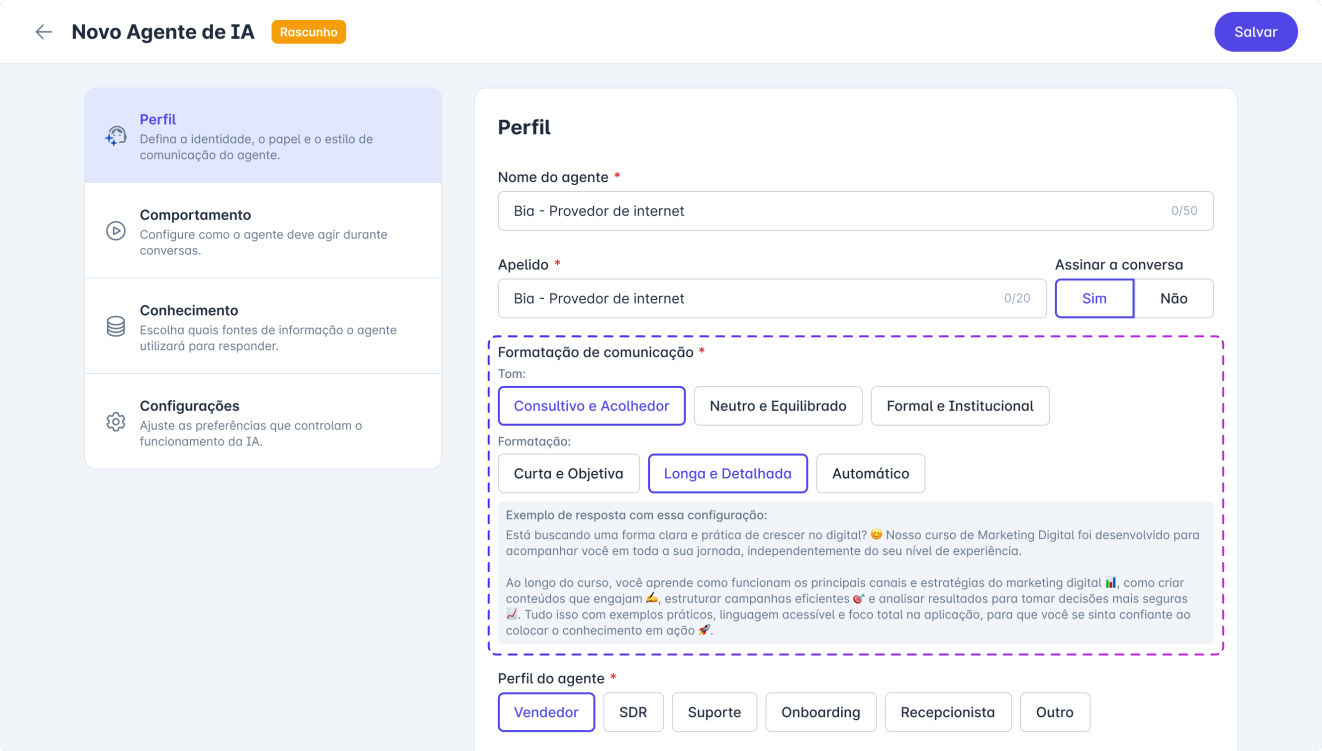Choose "SDR" under Perfil do agente
The height and width of the screenshot is (751, 1322).
[633, 711]
